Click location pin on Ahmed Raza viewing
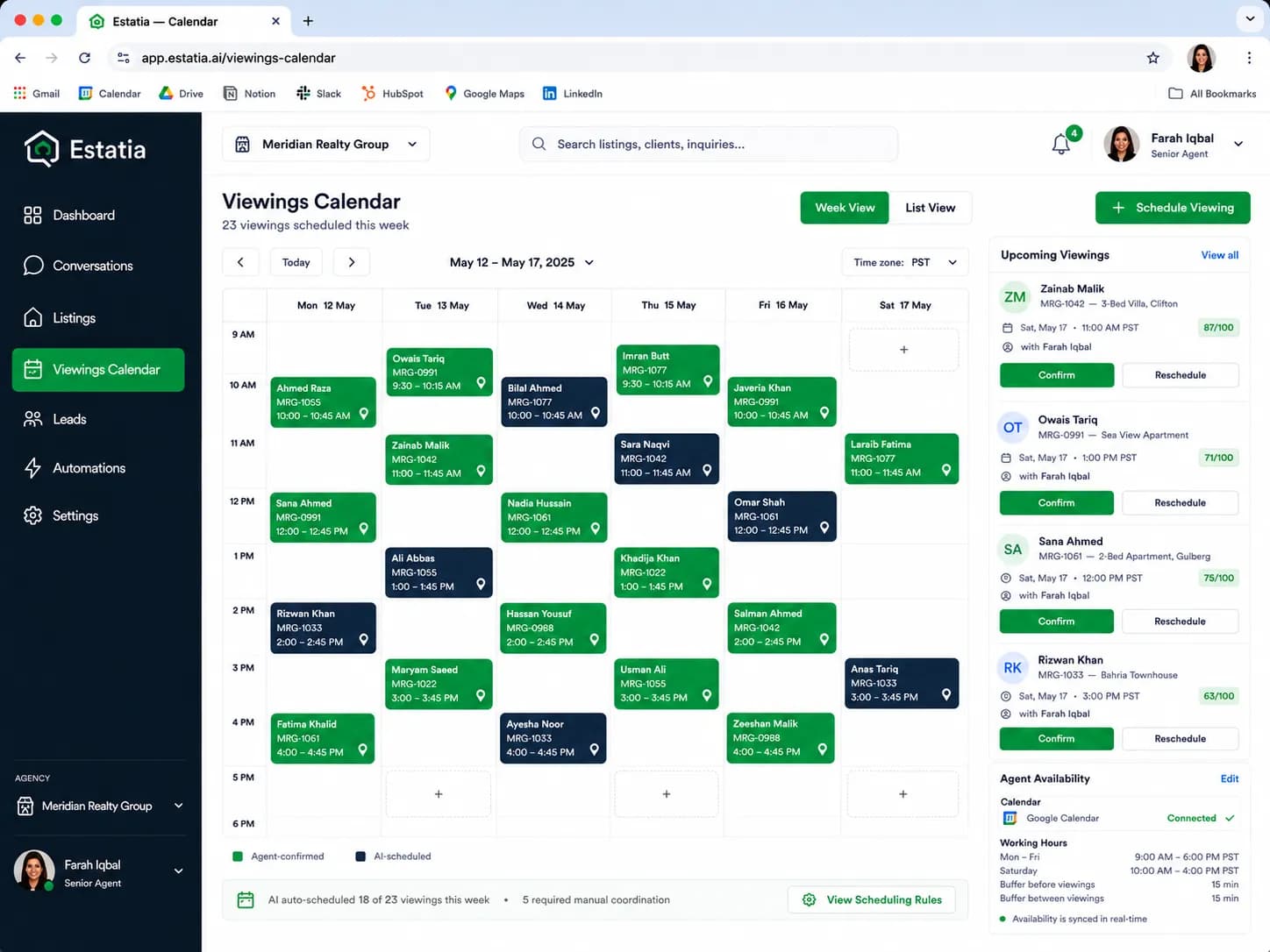Image resolution: width=1270 pixels, height=952 pixels. click(363, 414)
